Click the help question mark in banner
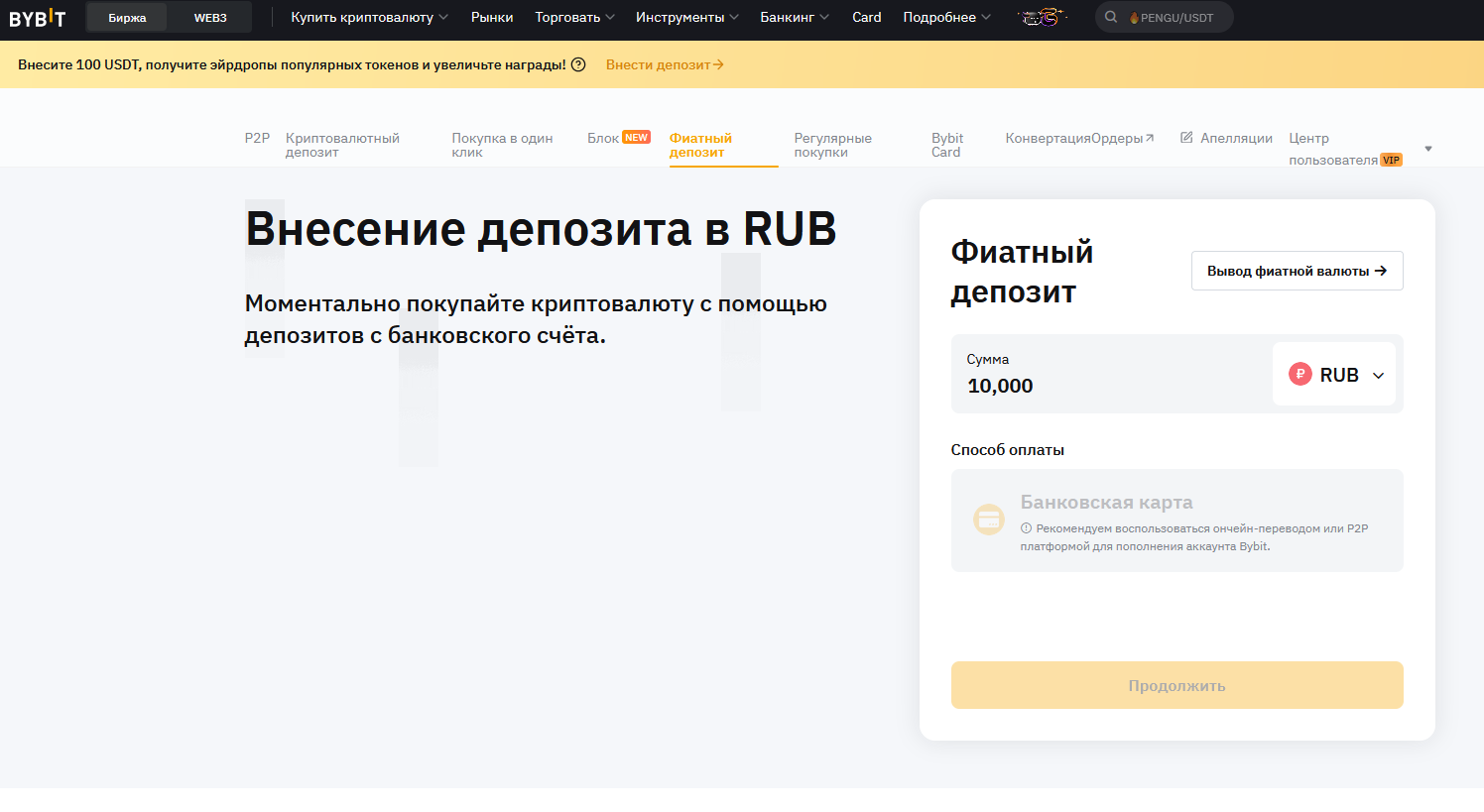The width and height of the screenshot is (1484, 812). pos(578,64)
